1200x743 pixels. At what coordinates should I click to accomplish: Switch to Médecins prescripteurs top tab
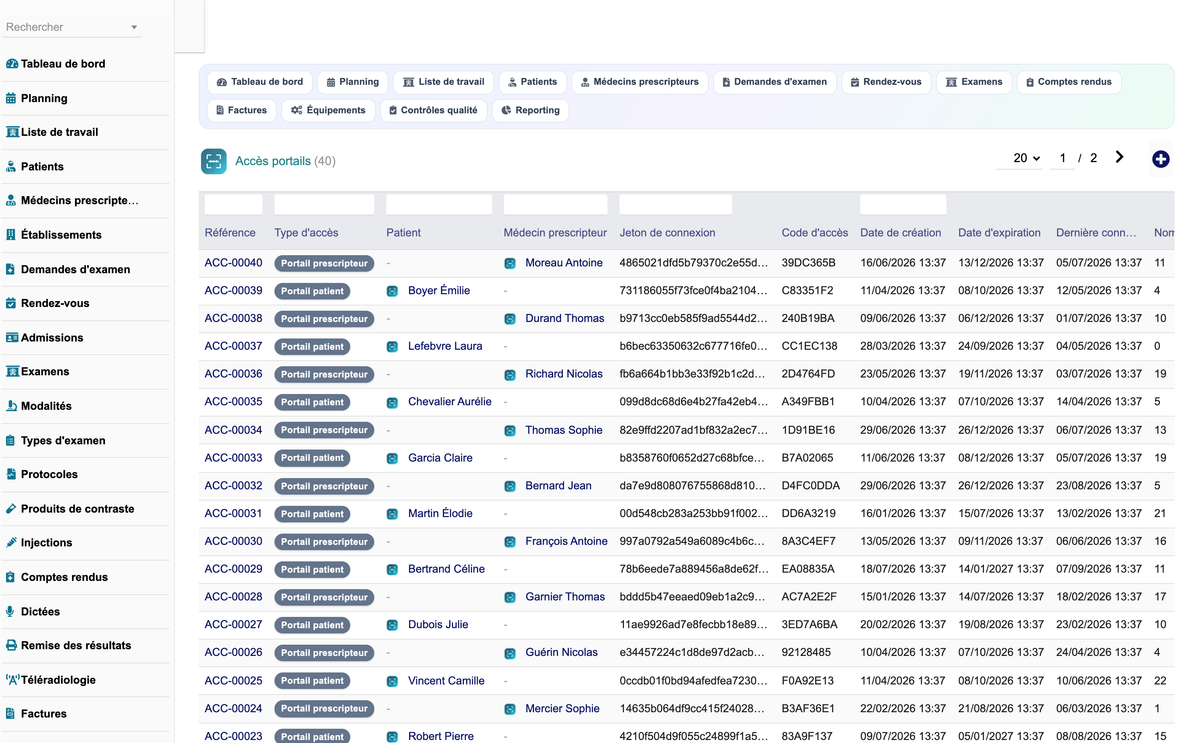point(640,82)
